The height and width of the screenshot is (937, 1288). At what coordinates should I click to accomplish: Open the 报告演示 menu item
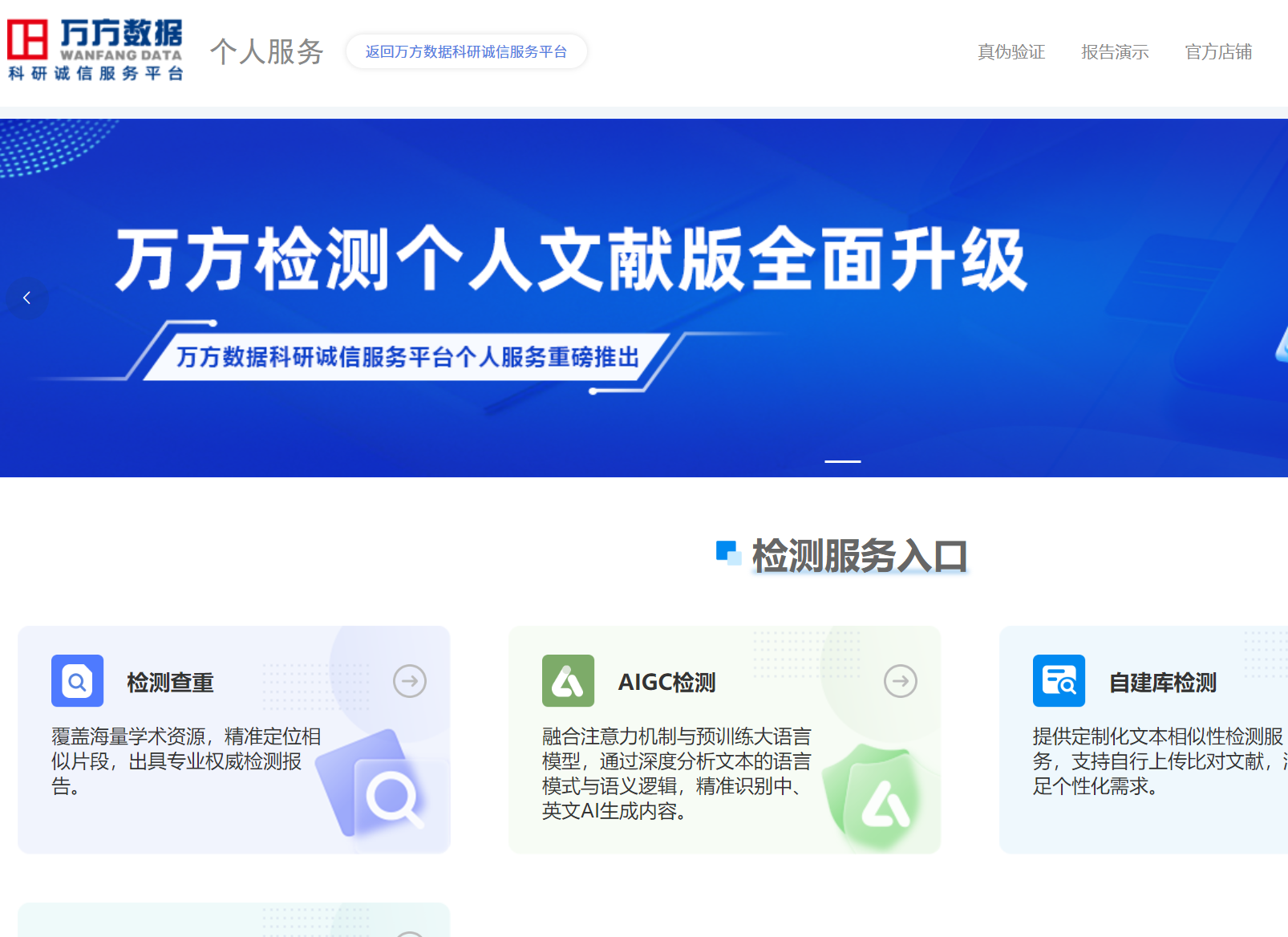(x=1114, y=52)
